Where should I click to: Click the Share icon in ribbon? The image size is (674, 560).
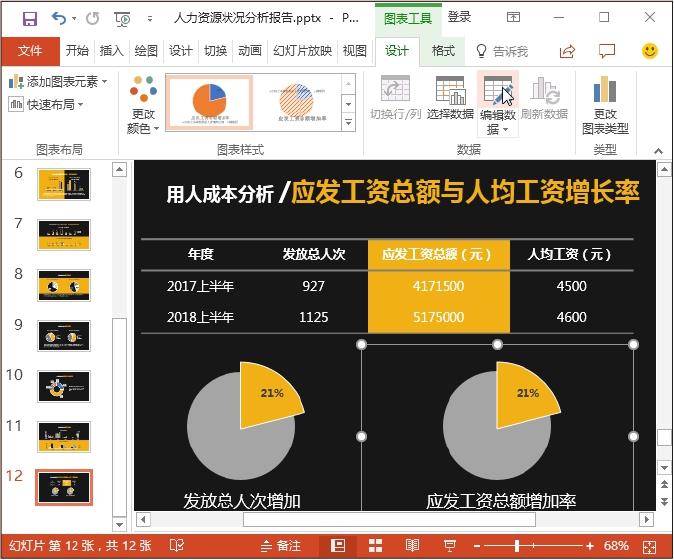click(567, 51)
